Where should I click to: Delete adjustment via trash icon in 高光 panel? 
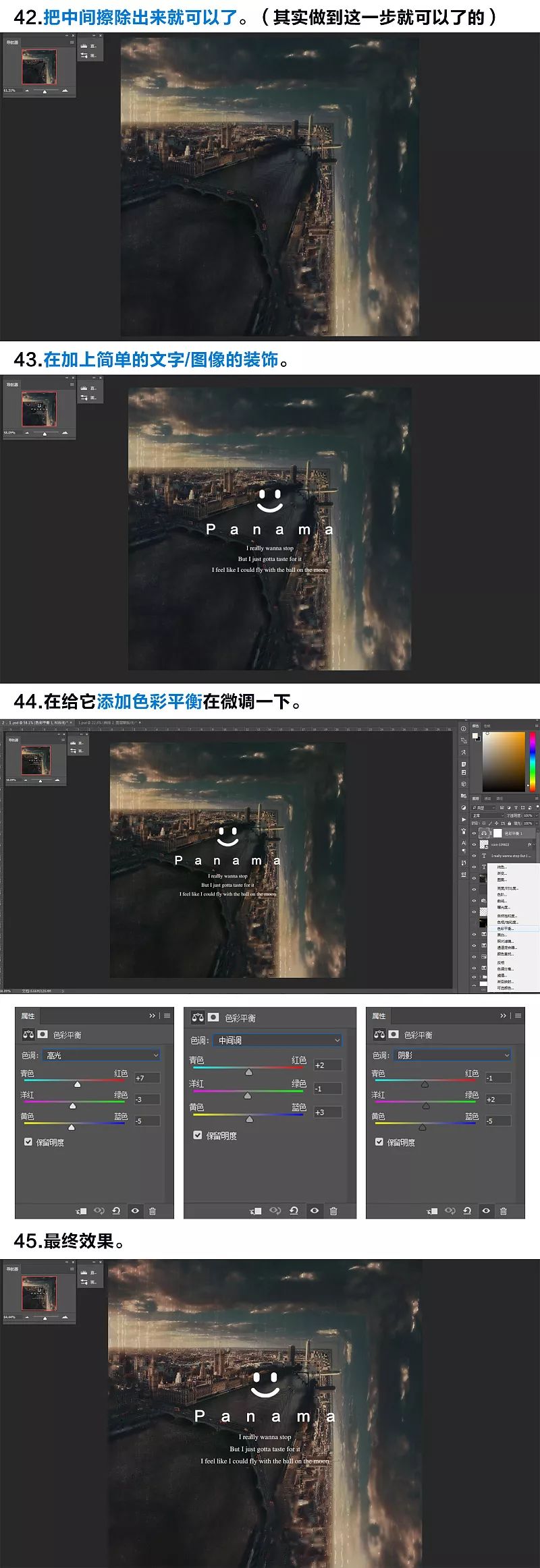click(153, 1211)
